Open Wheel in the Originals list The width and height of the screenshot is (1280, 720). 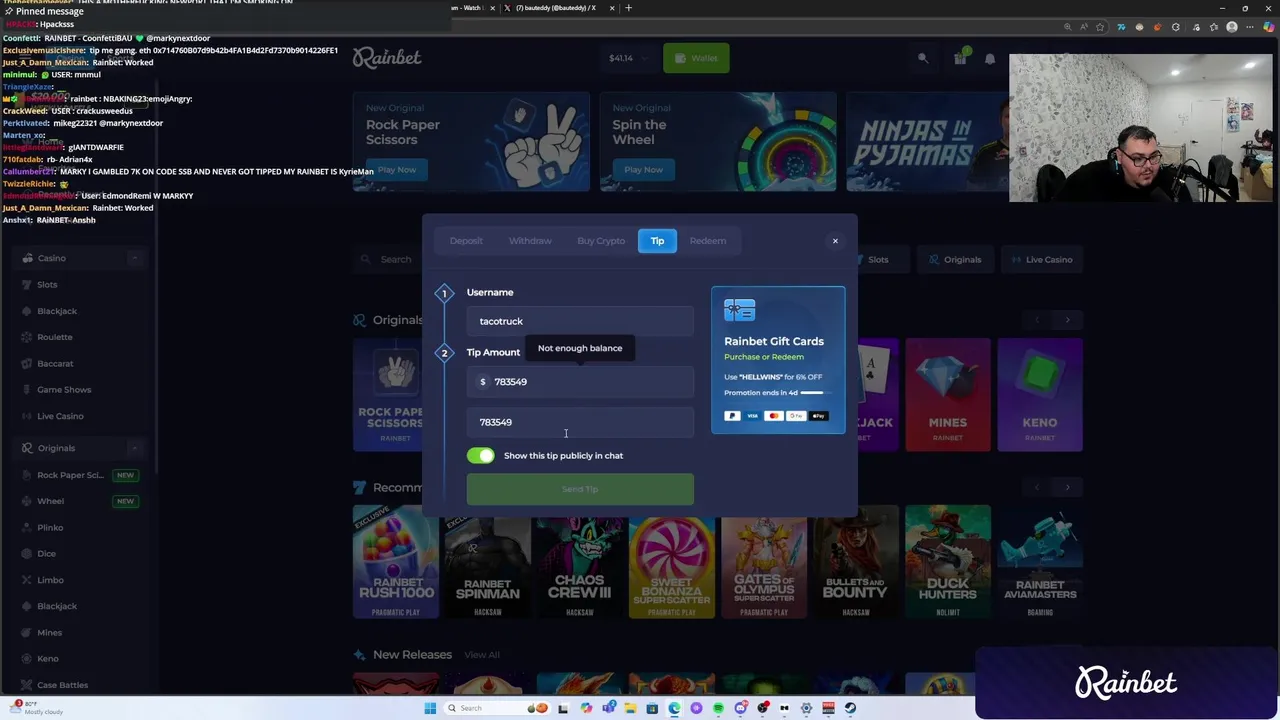(x=50, y=501)
